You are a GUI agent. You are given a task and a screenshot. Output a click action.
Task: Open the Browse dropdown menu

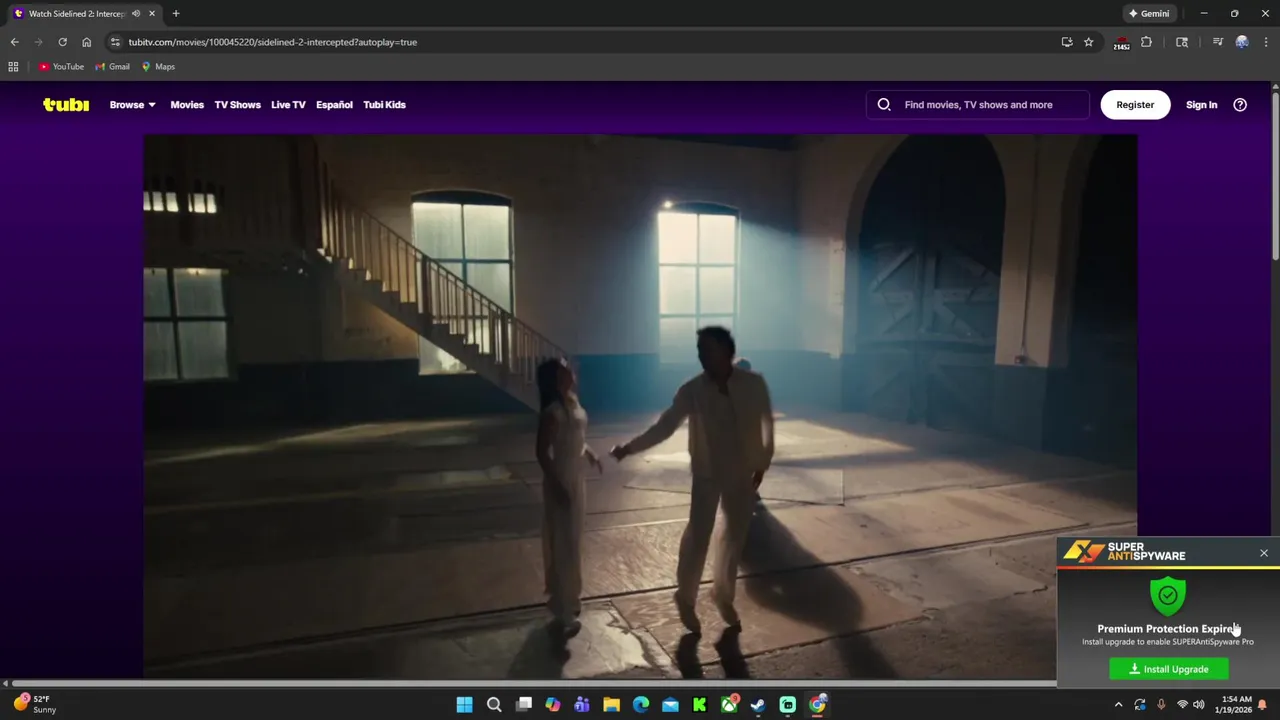(132, 105)
